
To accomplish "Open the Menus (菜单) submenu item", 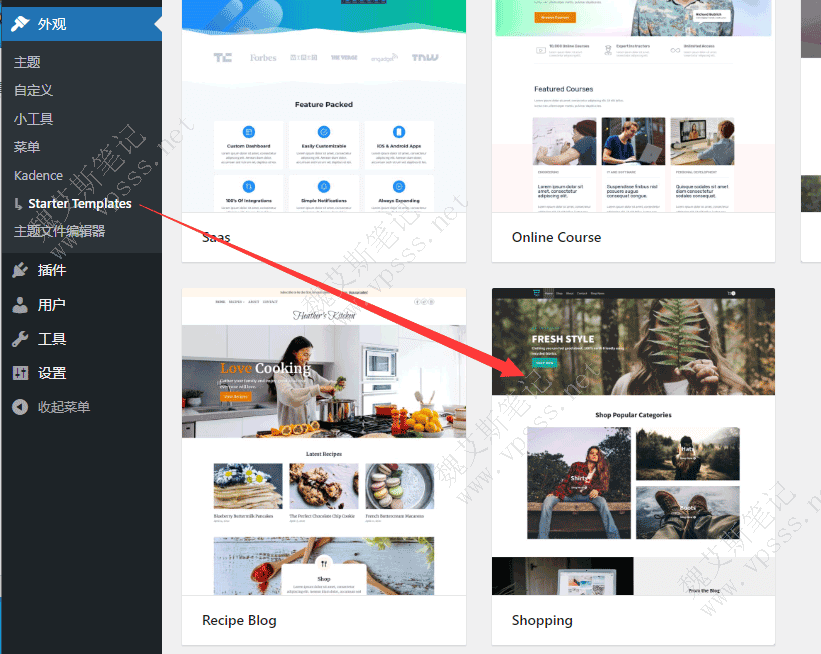I will [27, 147].
